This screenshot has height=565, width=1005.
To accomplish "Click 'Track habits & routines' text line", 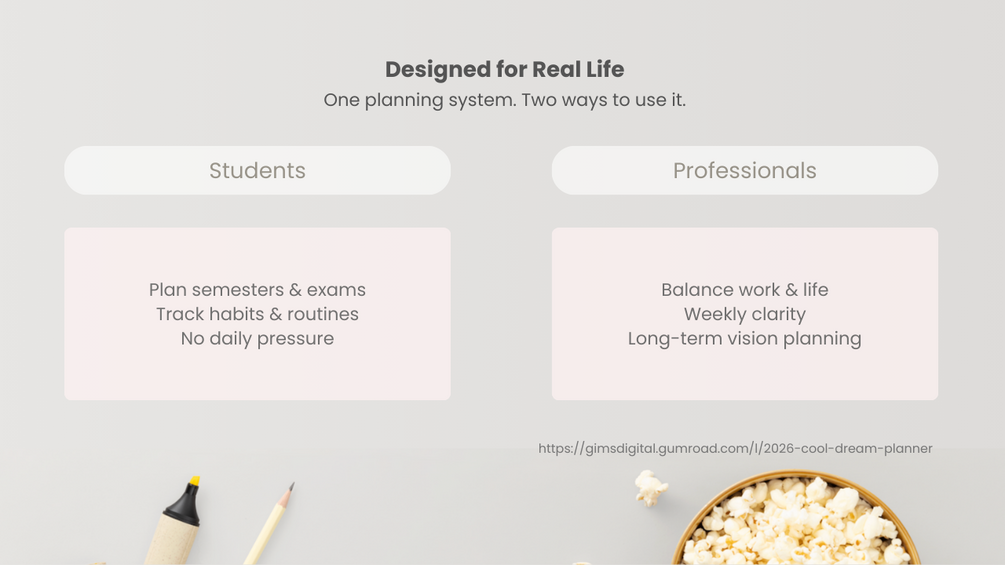I will [257, 314].
